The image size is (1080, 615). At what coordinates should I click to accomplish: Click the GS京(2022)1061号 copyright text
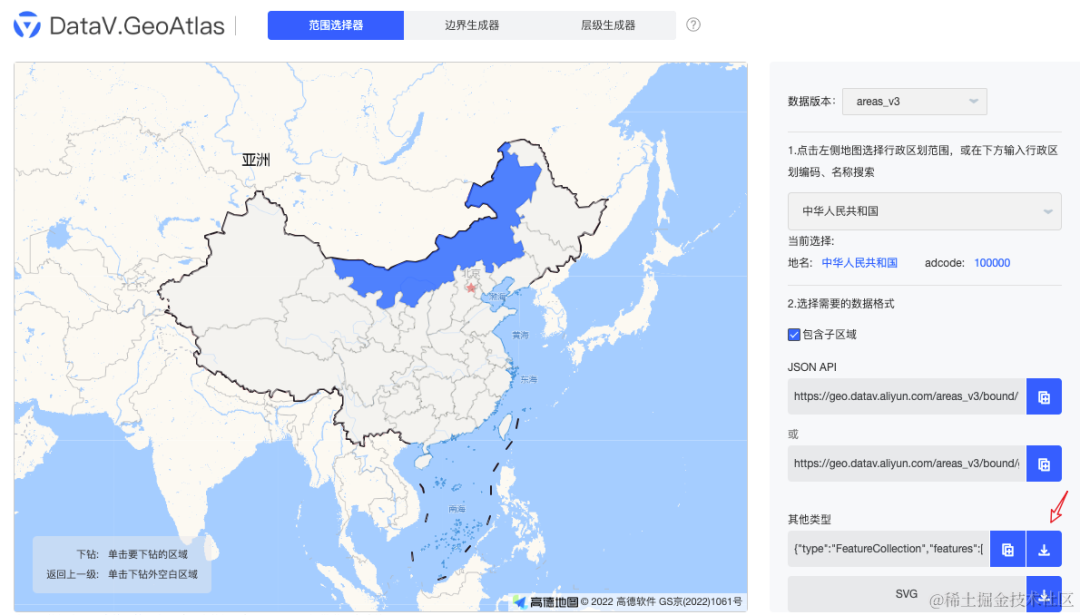(x=700, y=602)
